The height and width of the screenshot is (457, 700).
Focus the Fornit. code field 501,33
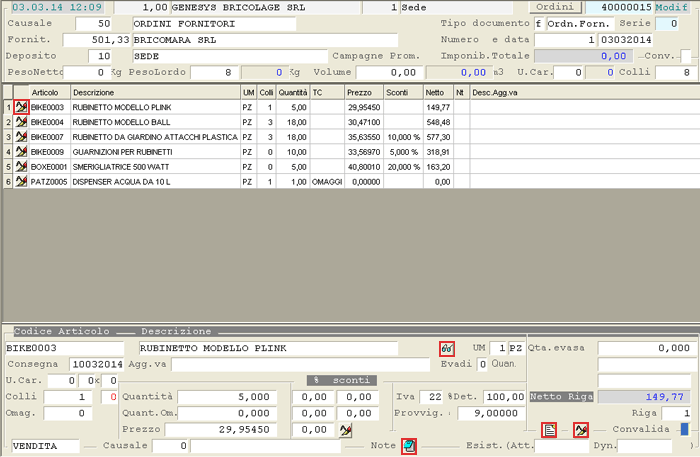[96, 40]
